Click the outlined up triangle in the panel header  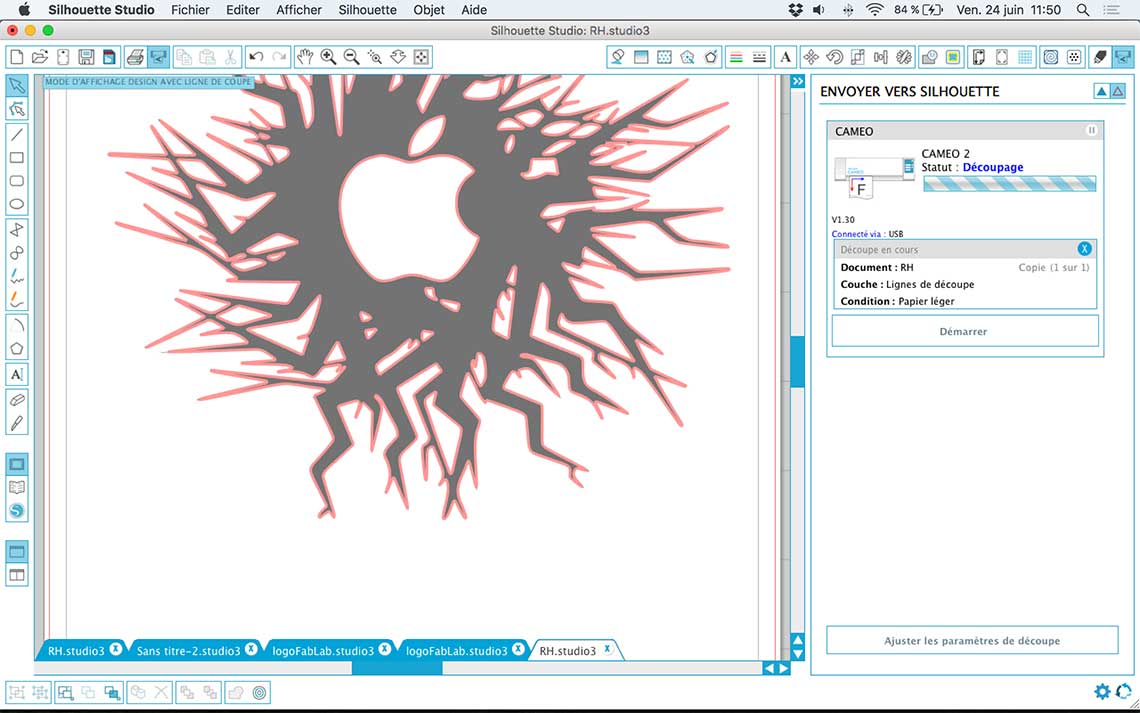tap(1118, 91)
